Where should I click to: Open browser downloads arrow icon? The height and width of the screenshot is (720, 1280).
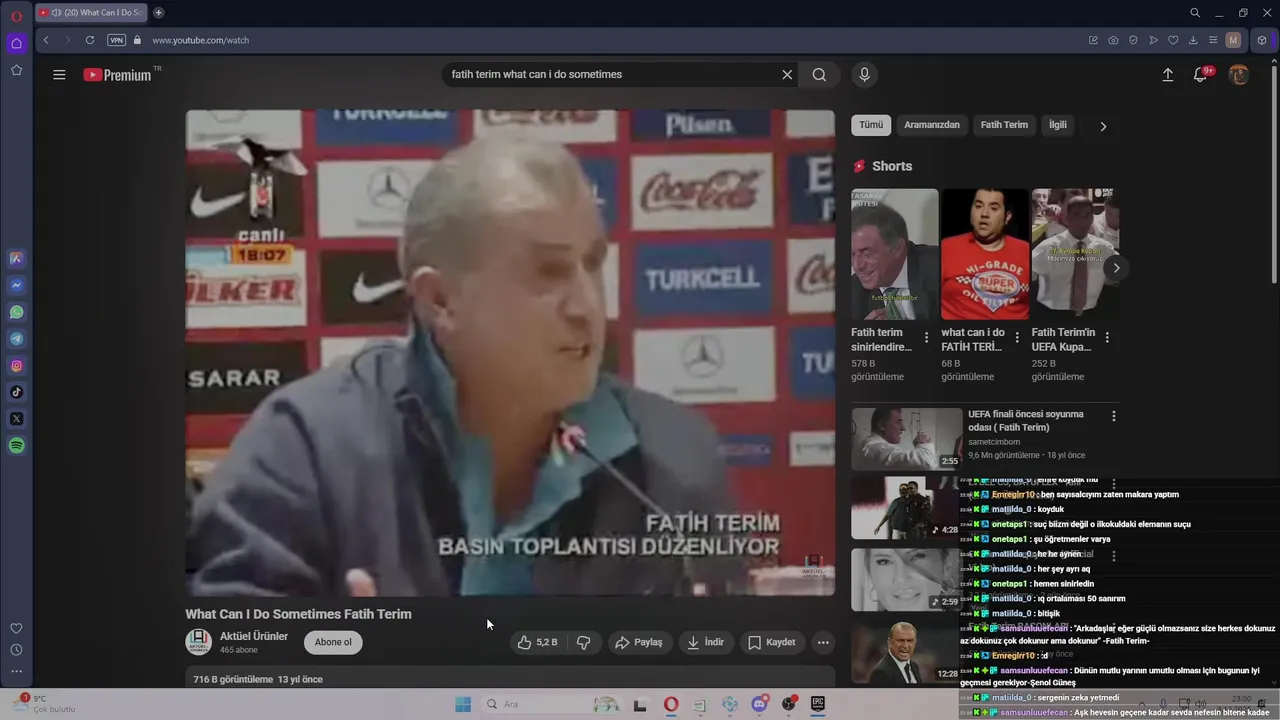(x=1193, y=40)
